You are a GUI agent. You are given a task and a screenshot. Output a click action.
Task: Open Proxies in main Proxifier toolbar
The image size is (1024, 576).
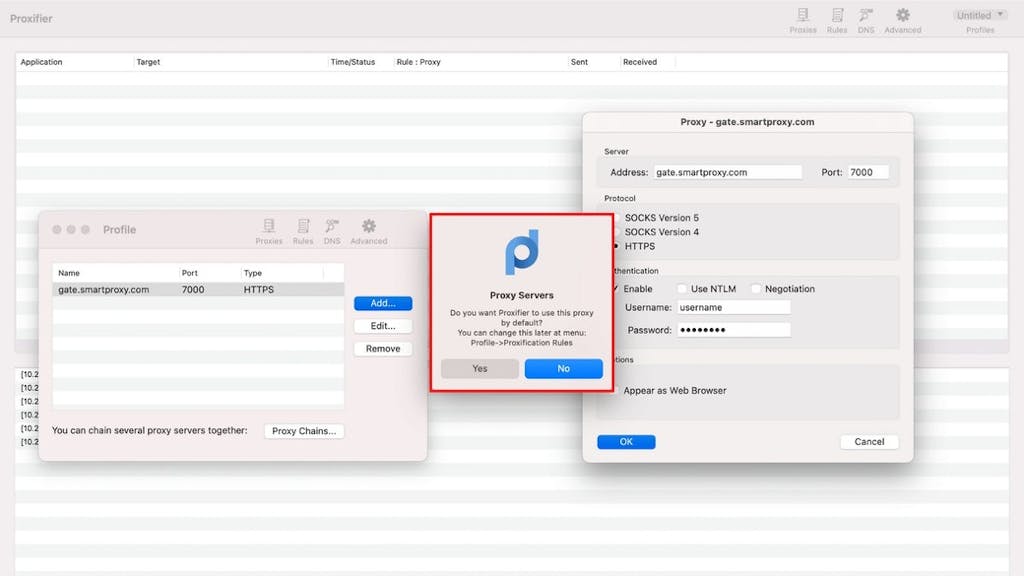(x=803, y=20)
